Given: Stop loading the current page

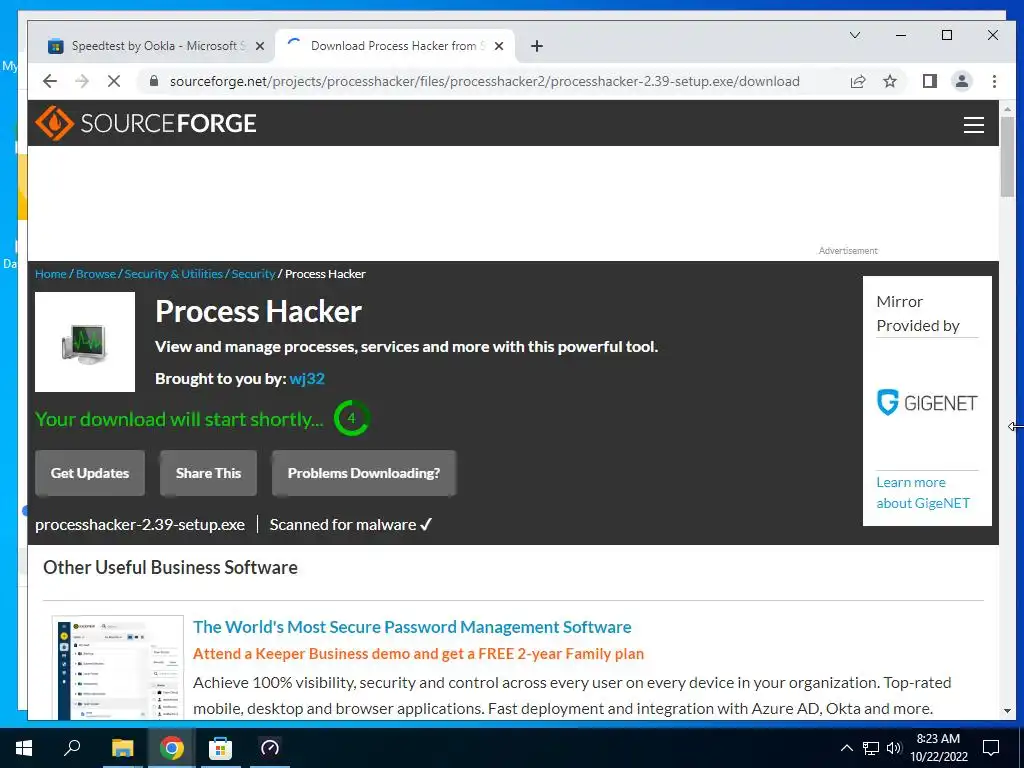Looking at the screenshot, I should 114,81.
